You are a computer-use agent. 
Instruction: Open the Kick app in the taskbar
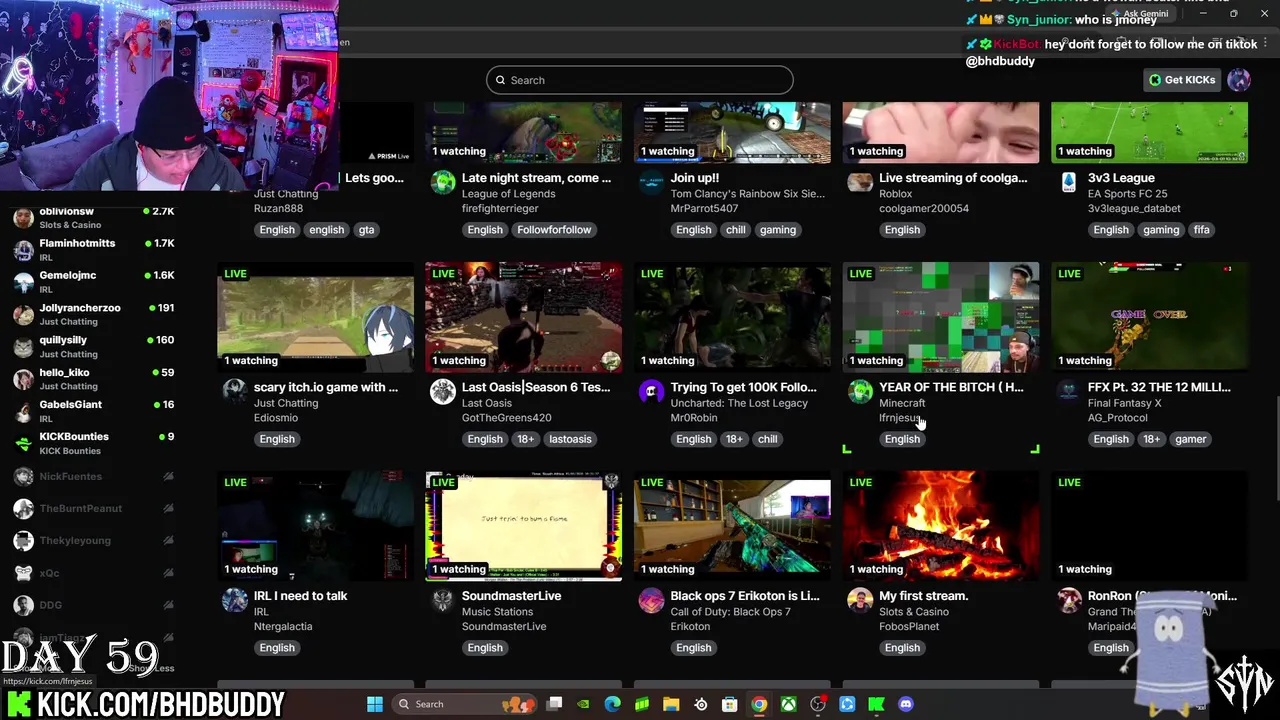(877, 704)
